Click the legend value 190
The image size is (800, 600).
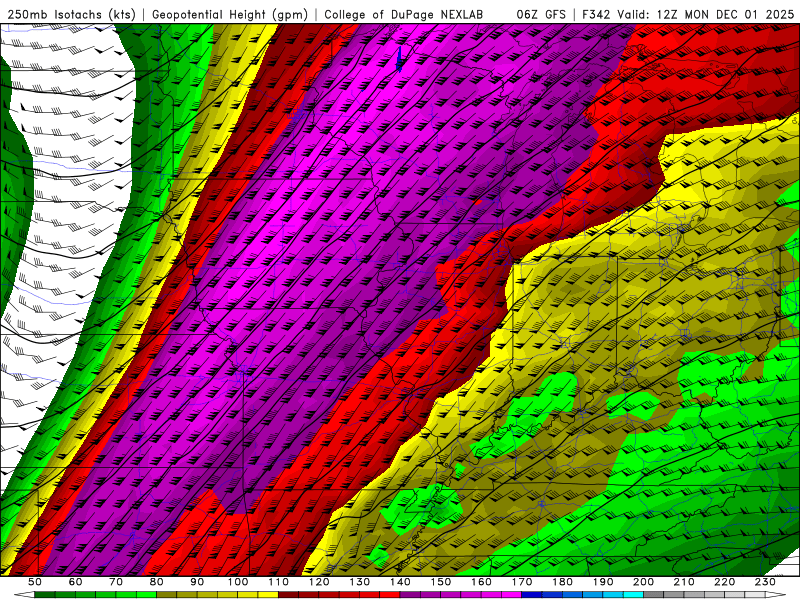point(603,582)
